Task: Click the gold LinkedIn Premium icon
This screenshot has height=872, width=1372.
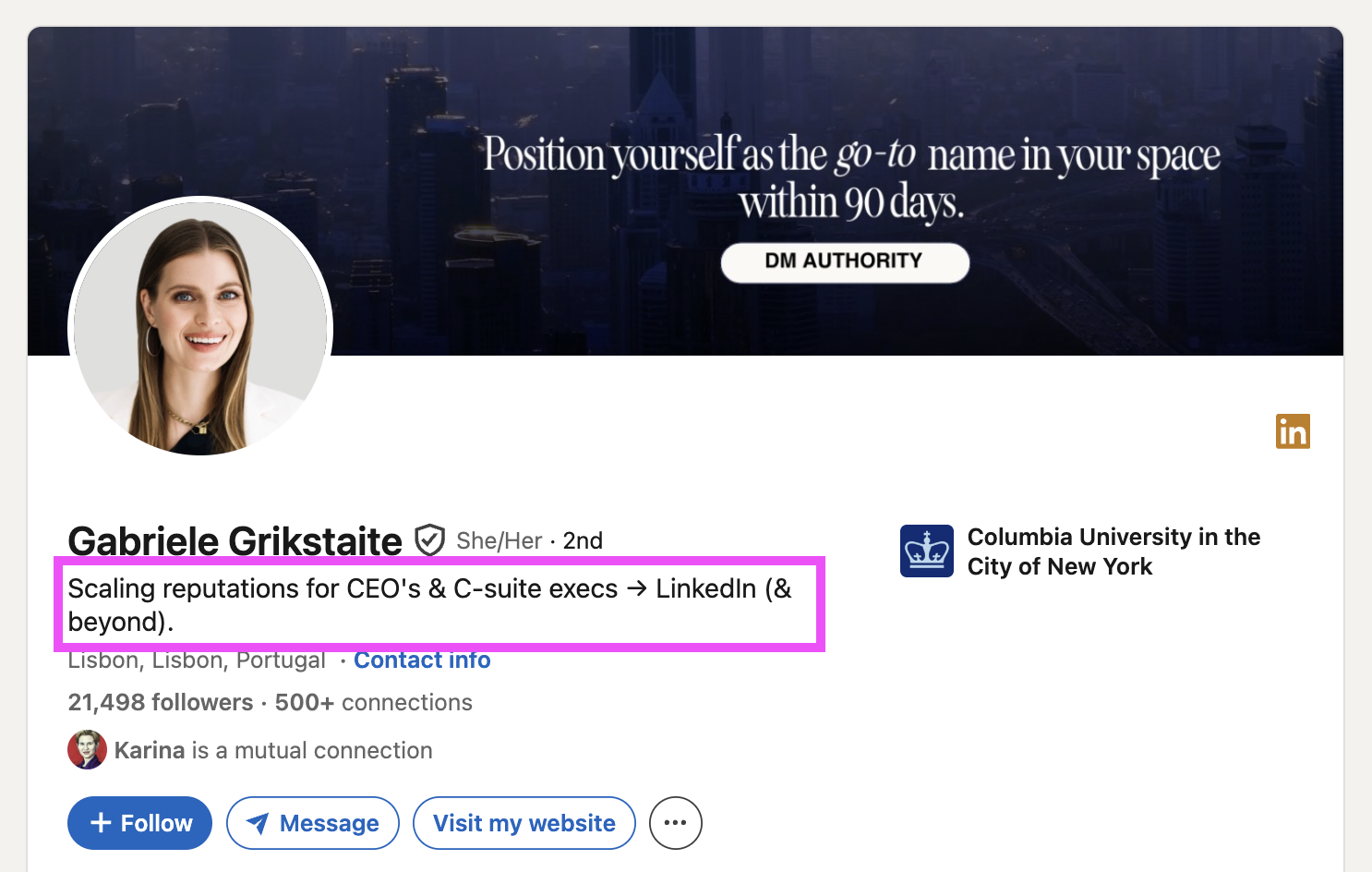Action: pyautogui.click(x=1293, y=431)
